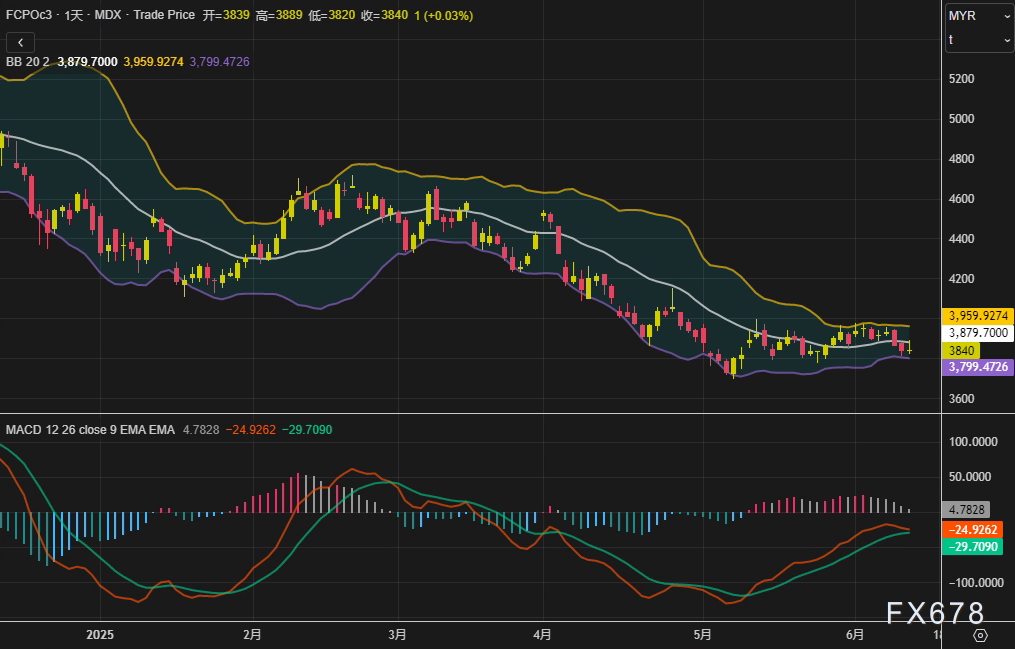Screen dimensions: 1015x649
Task: Click the purple 3,799.4726 lower band label
Action: (979, 367)
